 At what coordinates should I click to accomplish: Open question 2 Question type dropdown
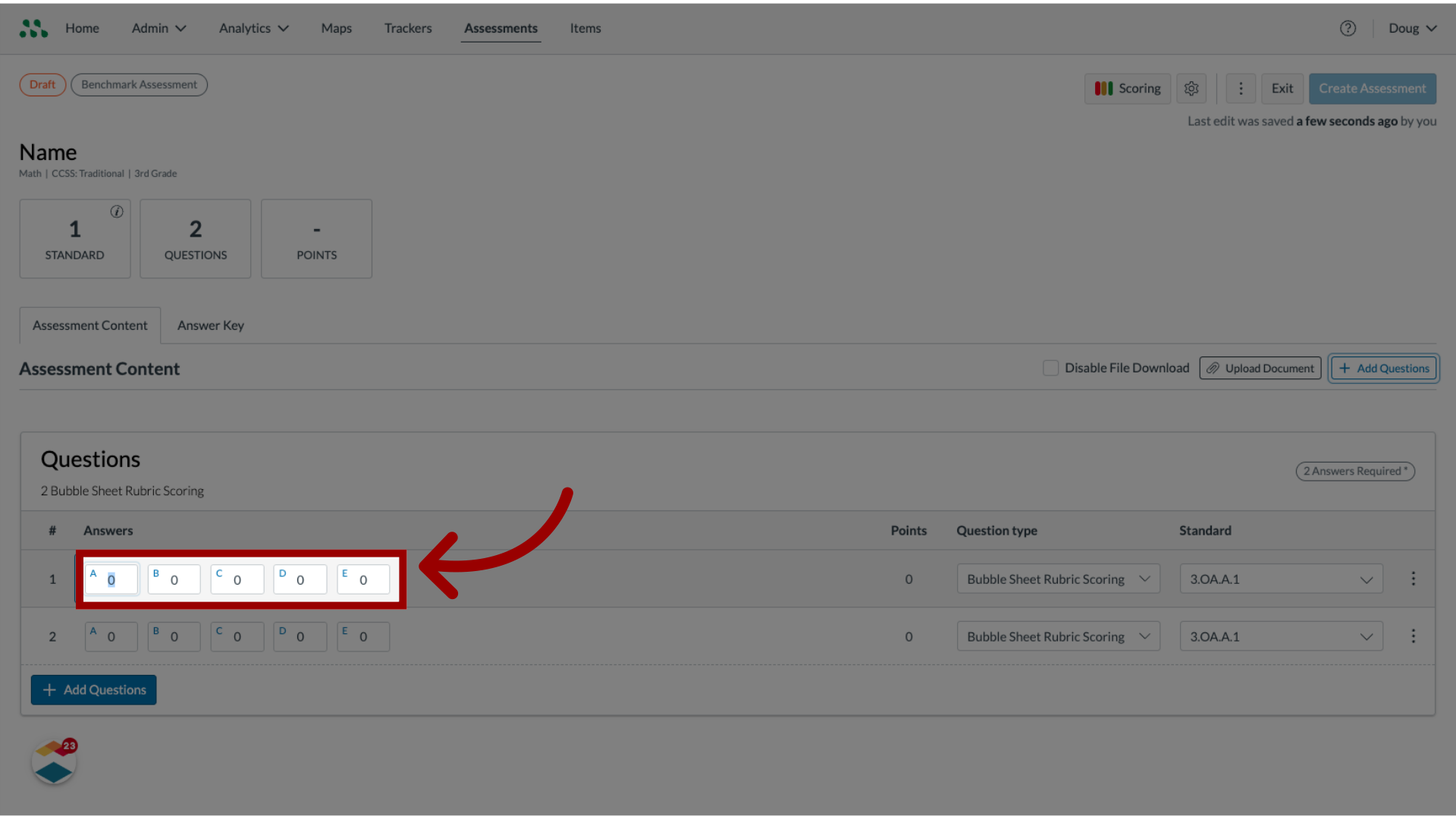[x=1059, y=636]
